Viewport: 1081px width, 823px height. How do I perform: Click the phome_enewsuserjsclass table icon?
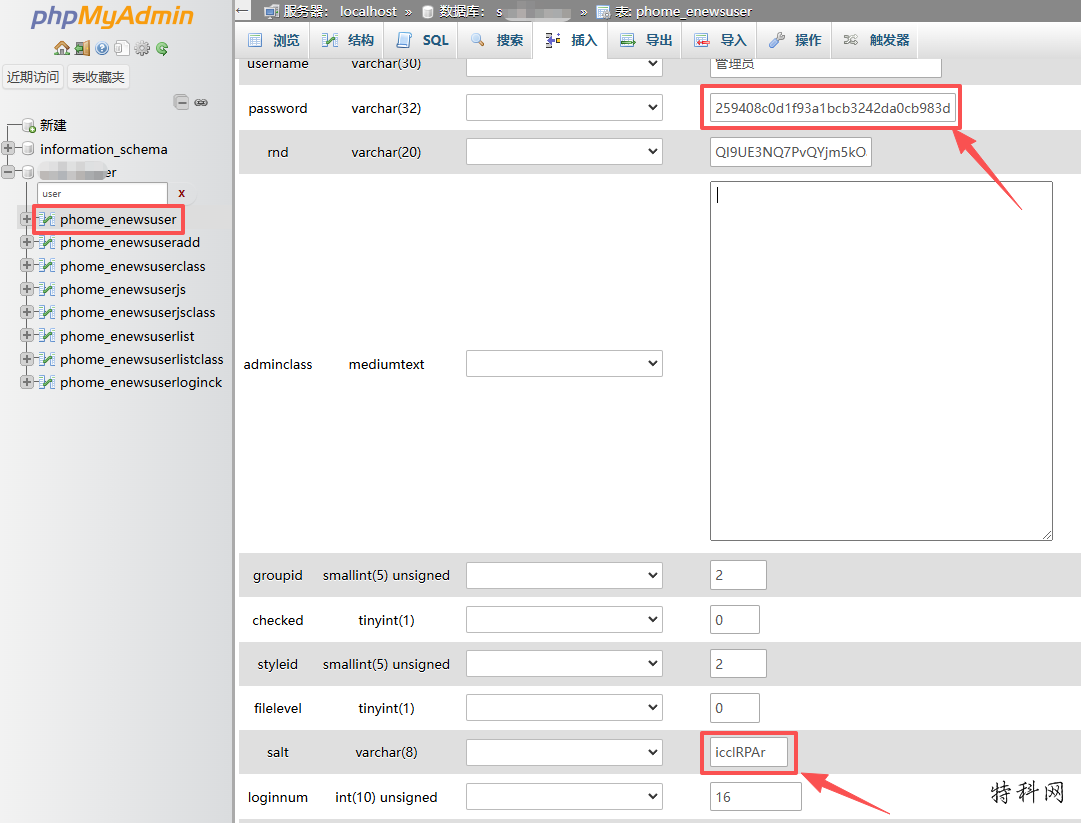[47, 312]
